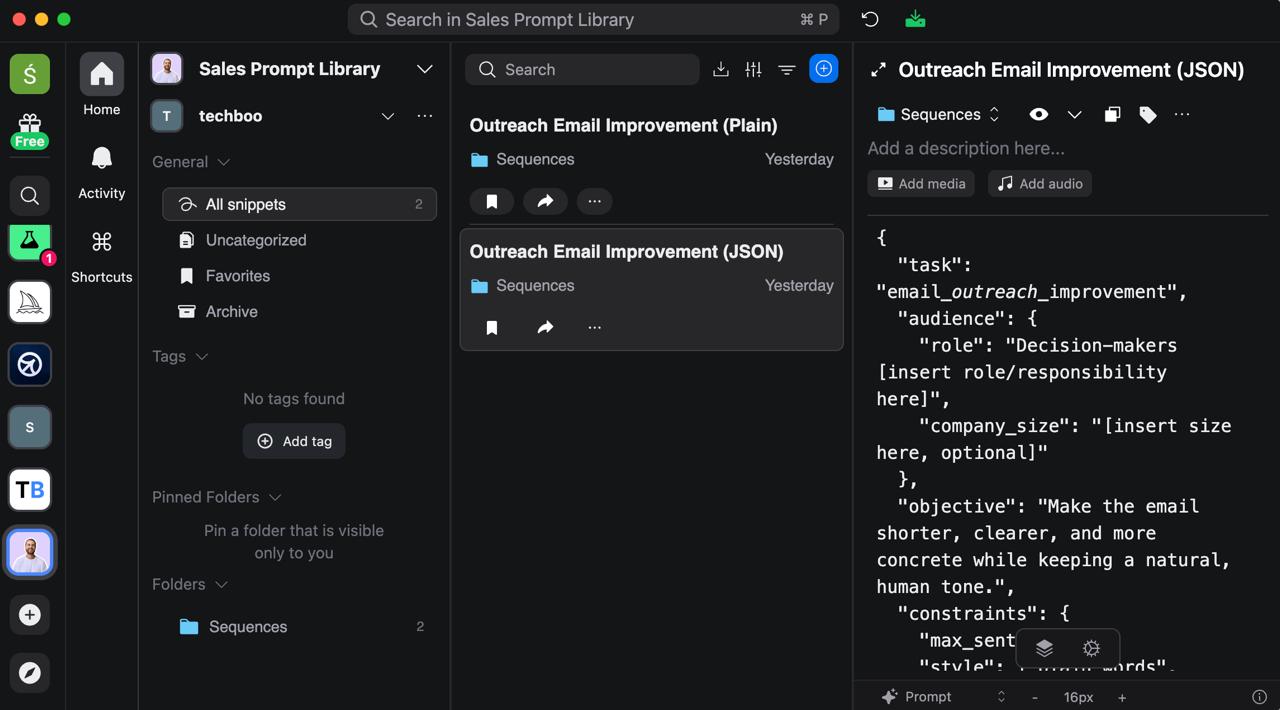Screen dimensions: 1280x710
Task: Open the Sequences folder selector dropdown
Action: pos(938,115)
